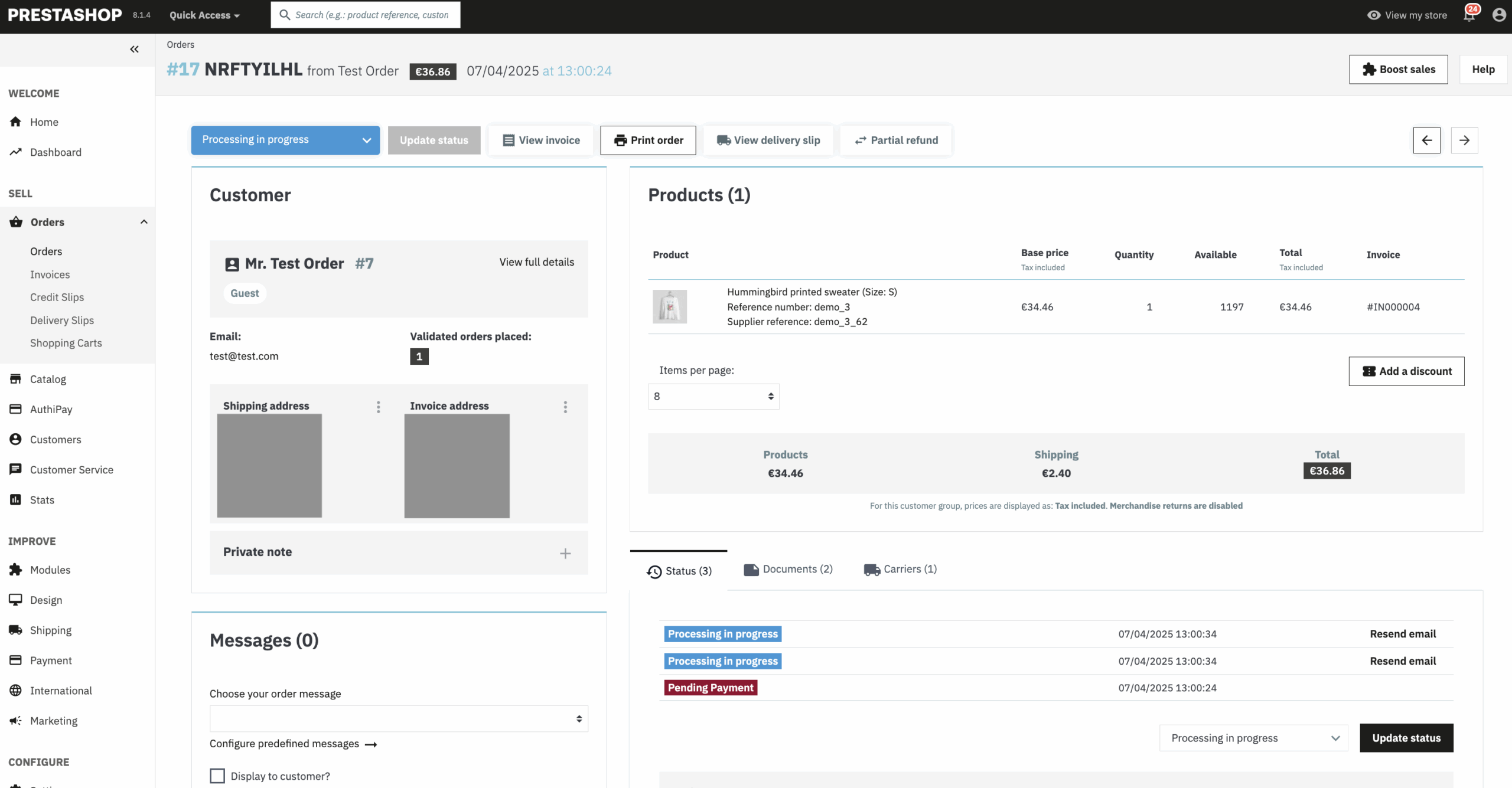Go to the next order arrow
This screenshot has width=1512, height=788.
1464,140
